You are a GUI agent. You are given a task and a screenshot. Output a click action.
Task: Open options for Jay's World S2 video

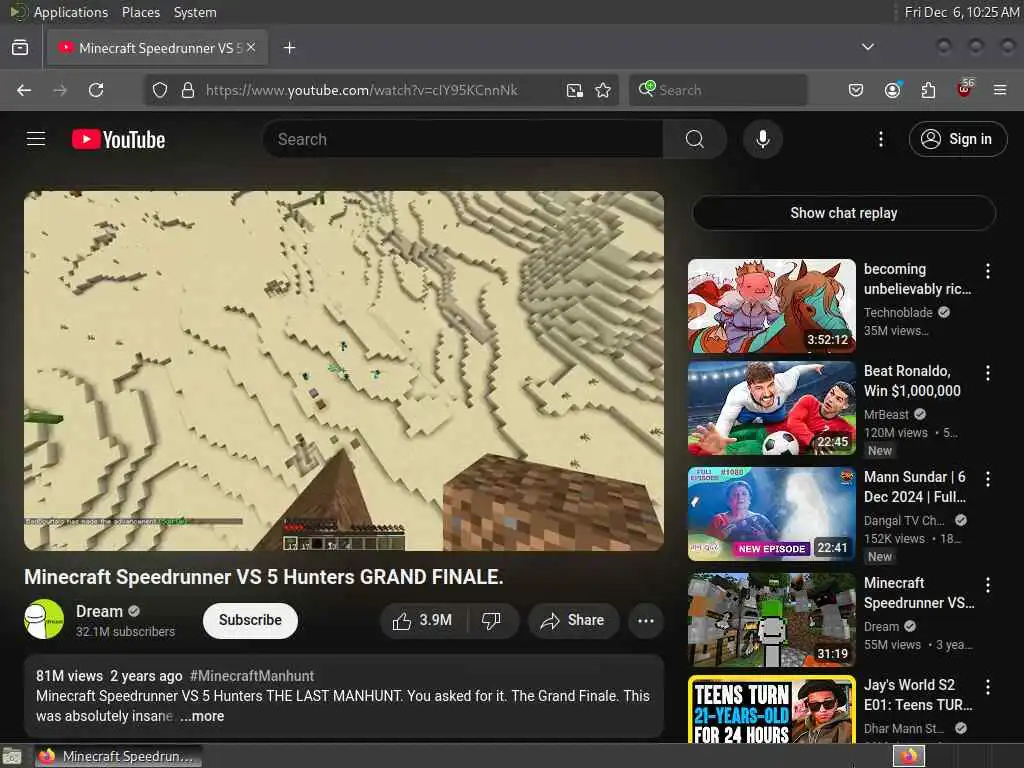(x=987, y=687)
